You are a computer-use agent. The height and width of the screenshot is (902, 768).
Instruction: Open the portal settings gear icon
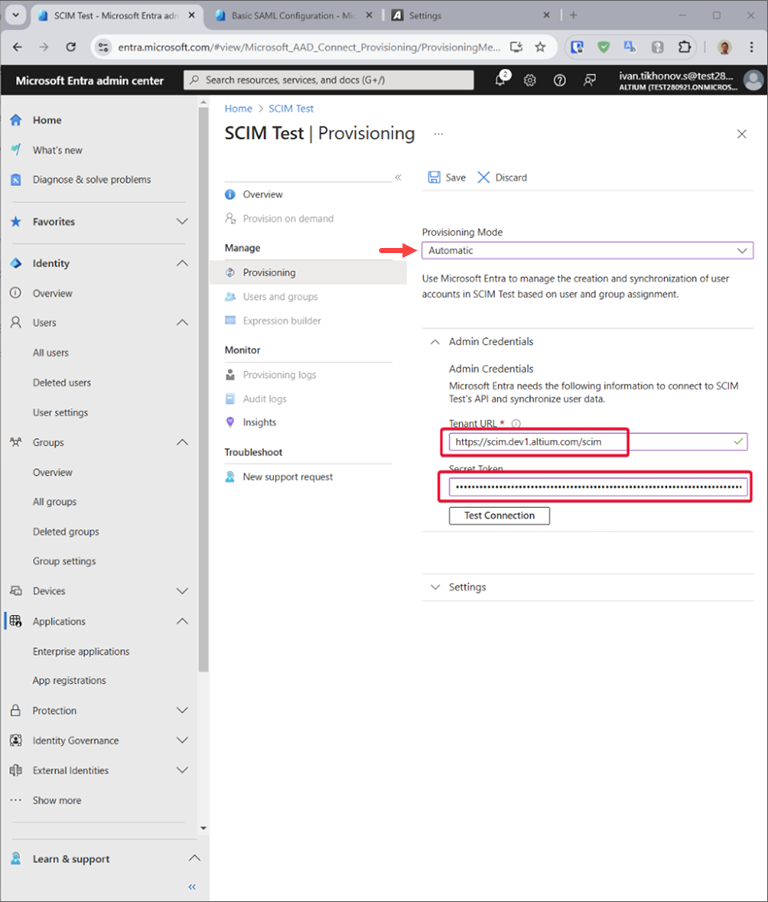coord(530,80)
